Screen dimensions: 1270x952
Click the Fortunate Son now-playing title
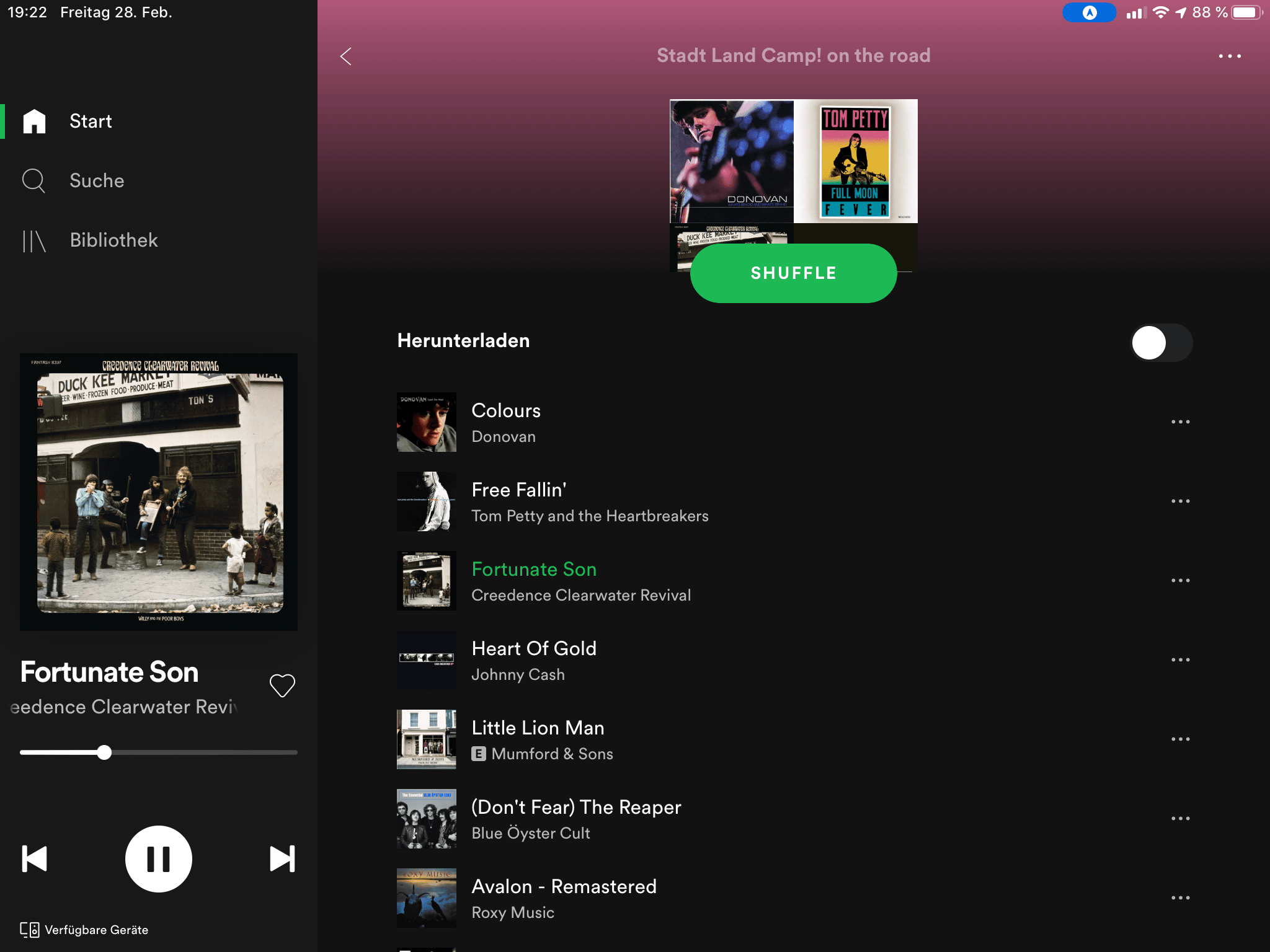pos(110,672)
